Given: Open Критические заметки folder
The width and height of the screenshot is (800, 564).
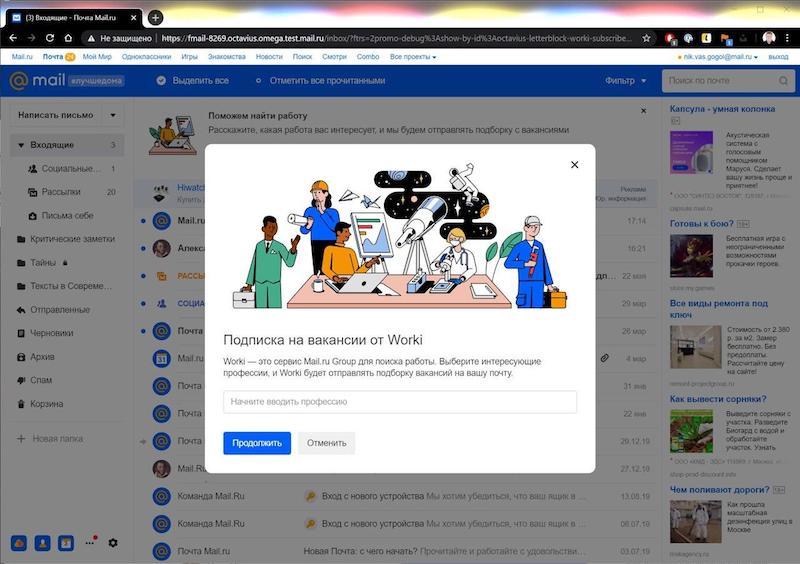Looking at the screenshot, I should click(67, 239).
